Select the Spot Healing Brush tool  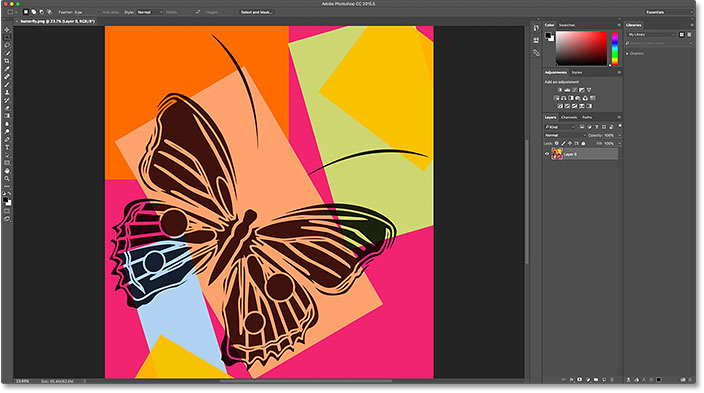point(7,77)
